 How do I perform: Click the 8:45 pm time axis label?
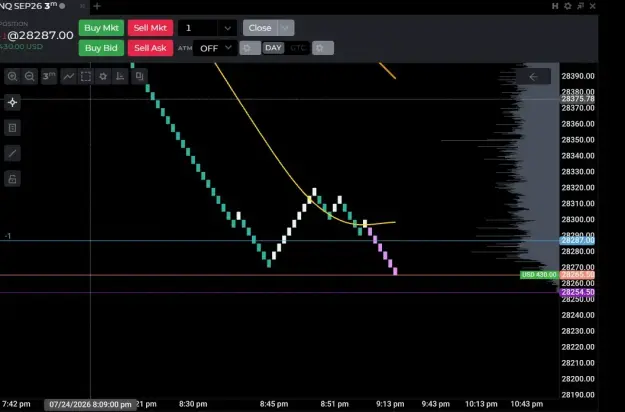274,404
